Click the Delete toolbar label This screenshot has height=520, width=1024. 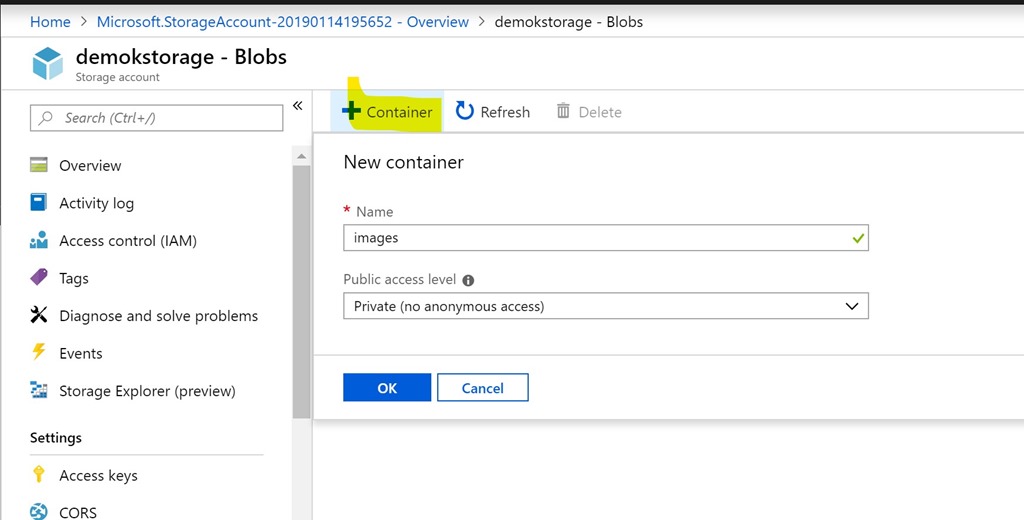click(x=600, y=112)
